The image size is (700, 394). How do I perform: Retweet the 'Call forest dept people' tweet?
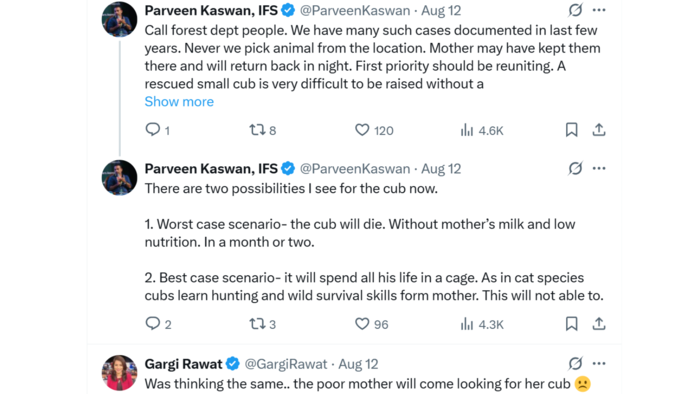pyautogui.click(x=257, y=130)
